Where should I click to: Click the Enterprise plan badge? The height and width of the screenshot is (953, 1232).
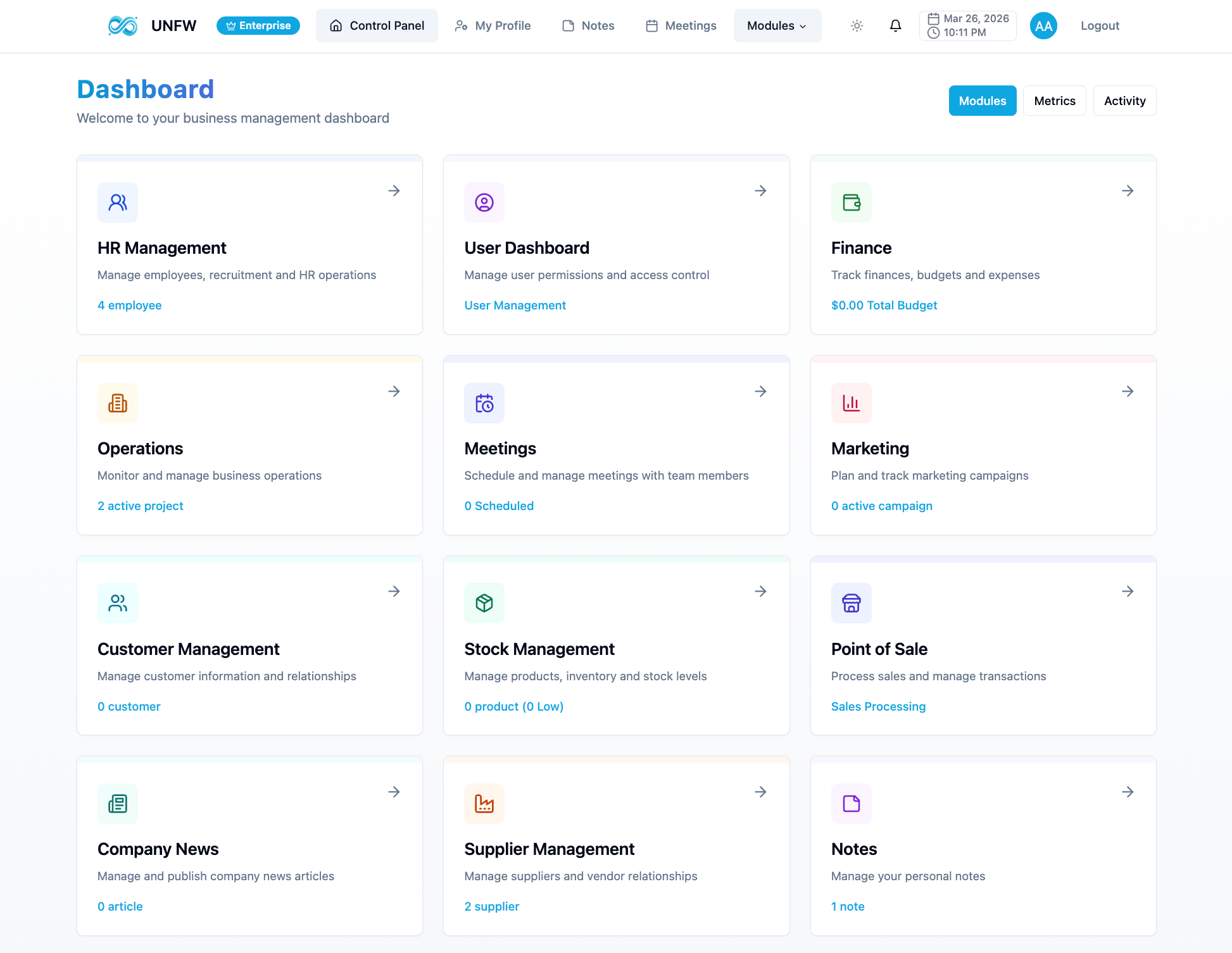258,26
